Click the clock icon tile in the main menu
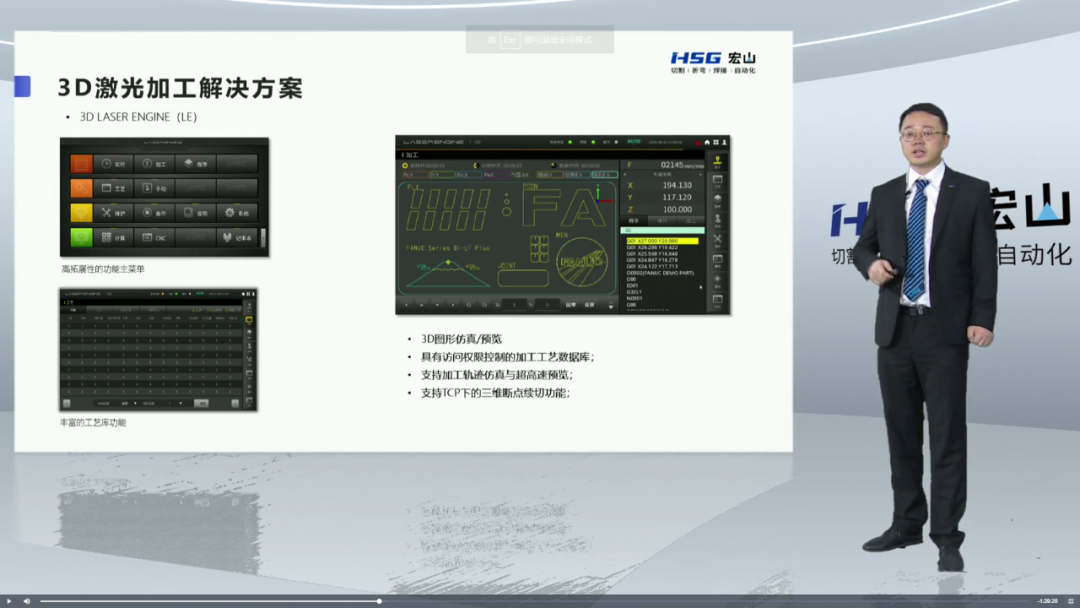The width and height of the screenshot is (1080, 608). tap(114, 164)
